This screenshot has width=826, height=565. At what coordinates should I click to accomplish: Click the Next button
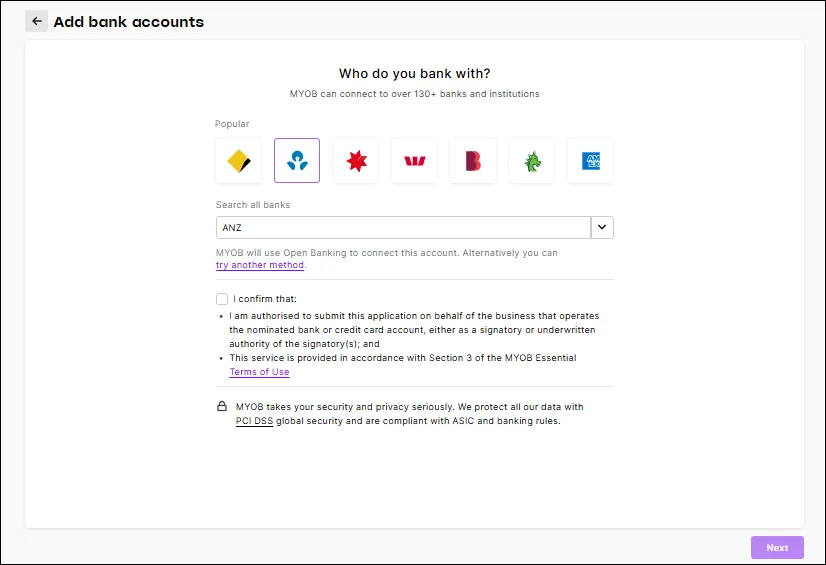pyautogui.click(x=777, y=548)
